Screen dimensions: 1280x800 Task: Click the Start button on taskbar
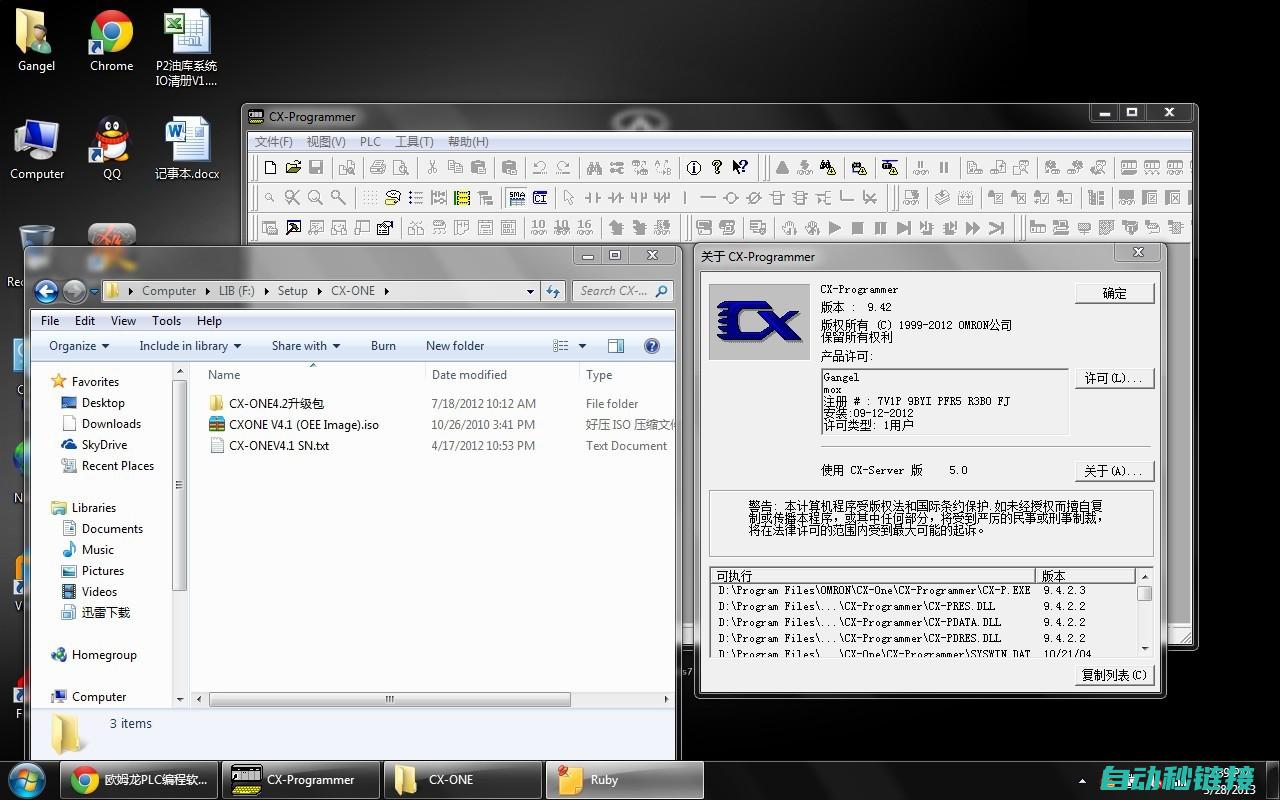point(26,780)
